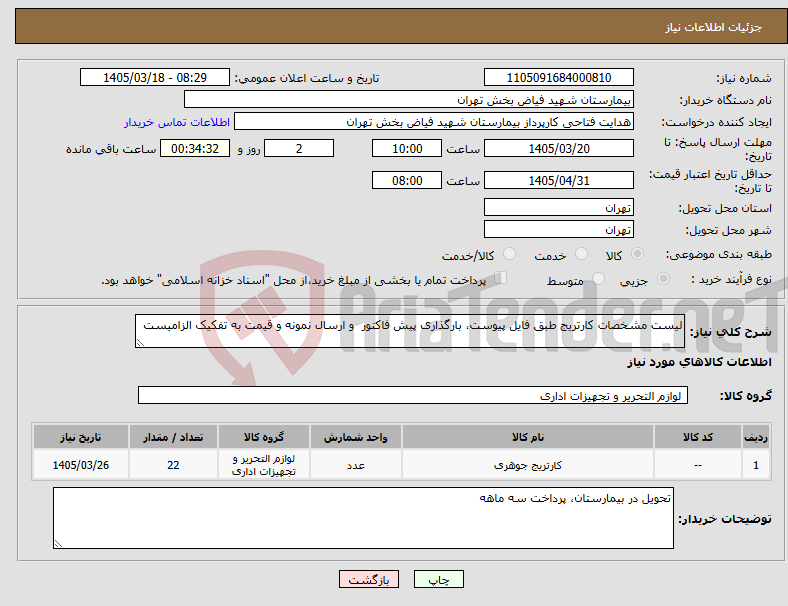Click the واحد شمارش column header
Viewport: 788px width, 606px height.
pyautogui.click(x=355, y=437)
